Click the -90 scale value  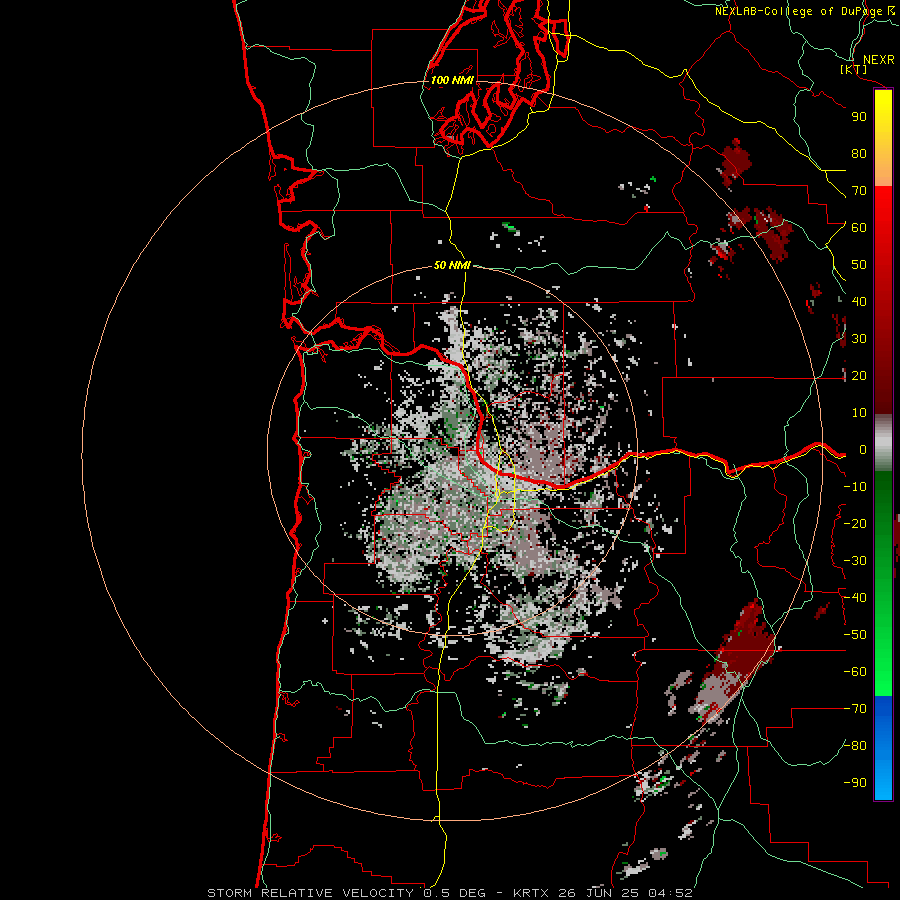click(855, 783)
